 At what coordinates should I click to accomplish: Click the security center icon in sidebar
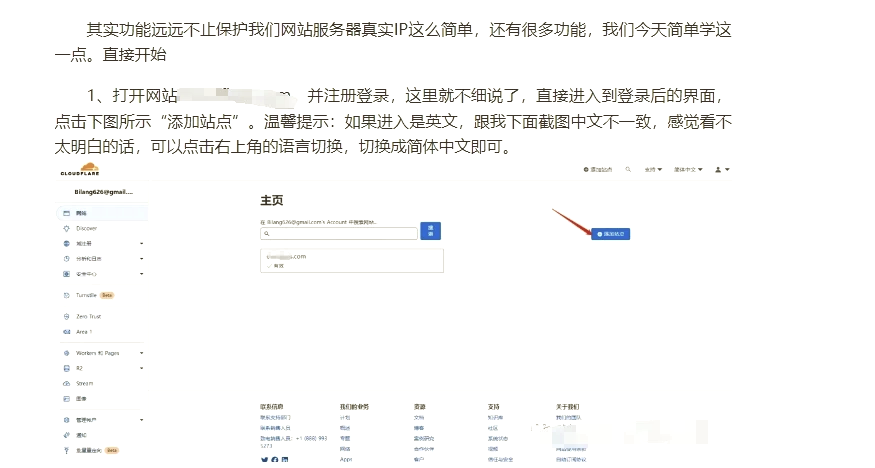point(66,274)
